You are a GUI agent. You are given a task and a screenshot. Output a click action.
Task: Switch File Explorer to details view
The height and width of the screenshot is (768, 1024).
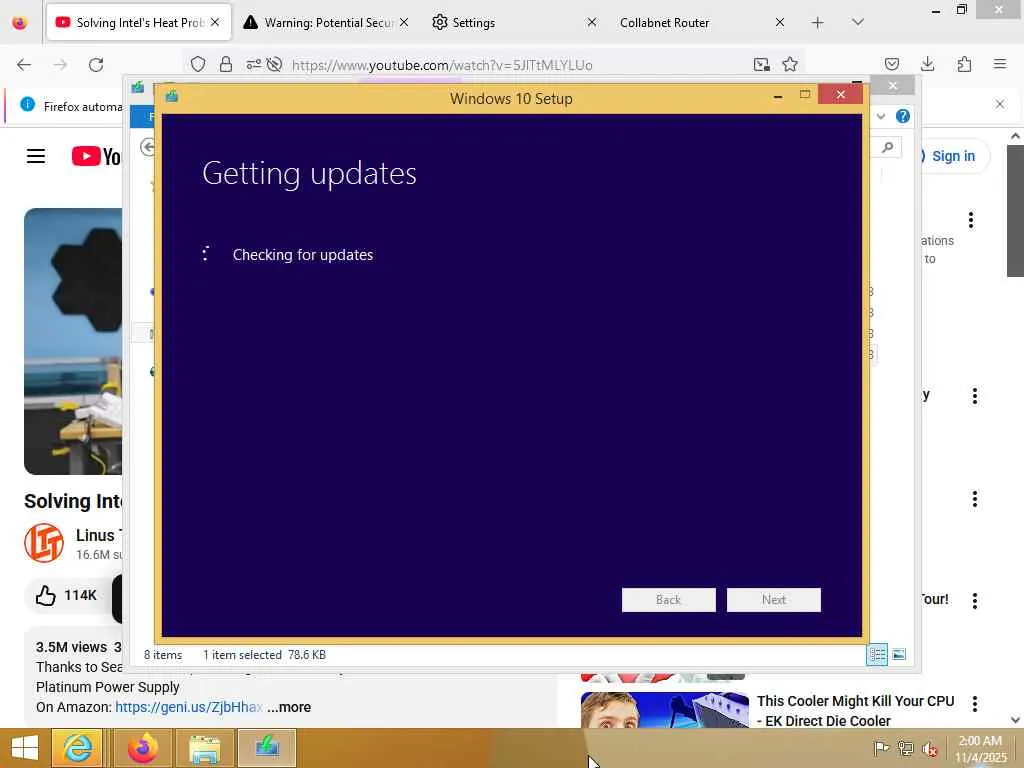point(877,654)
